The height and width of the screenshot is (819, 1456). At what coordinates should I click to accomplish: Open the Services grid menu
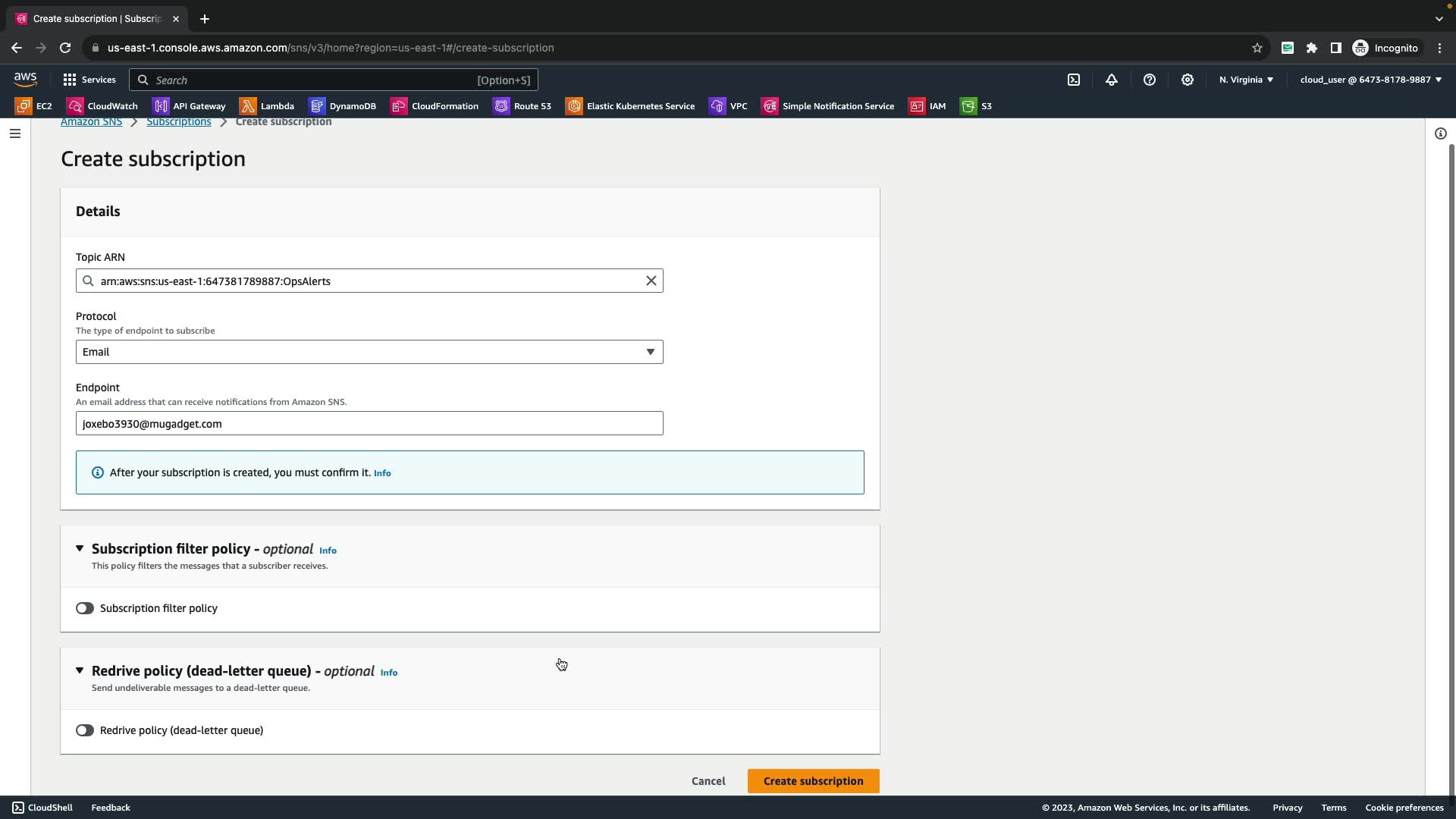pos(89,80)
